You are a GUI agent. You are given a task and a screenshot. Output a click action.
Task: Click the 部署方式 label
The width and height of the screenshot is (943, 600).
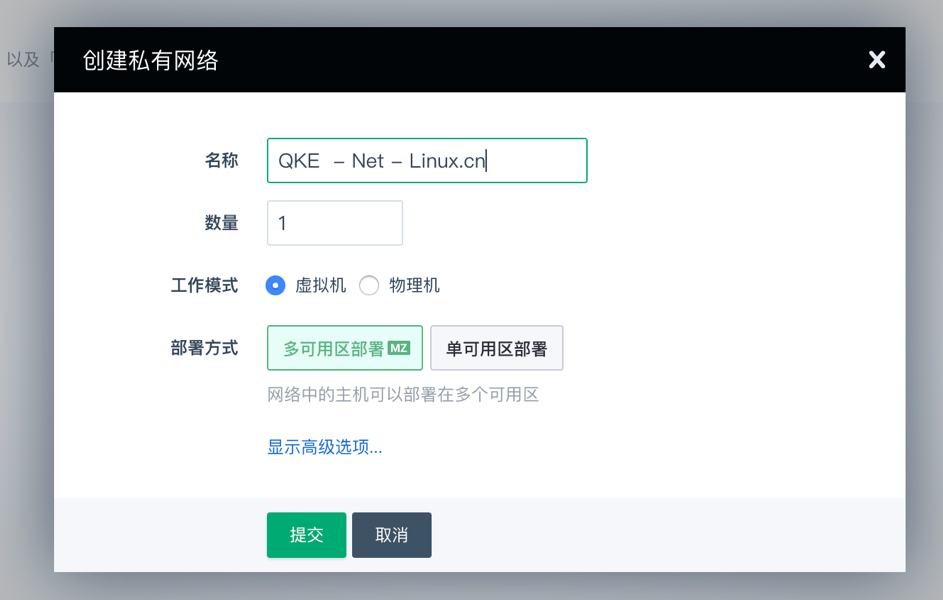pos(204,347)
